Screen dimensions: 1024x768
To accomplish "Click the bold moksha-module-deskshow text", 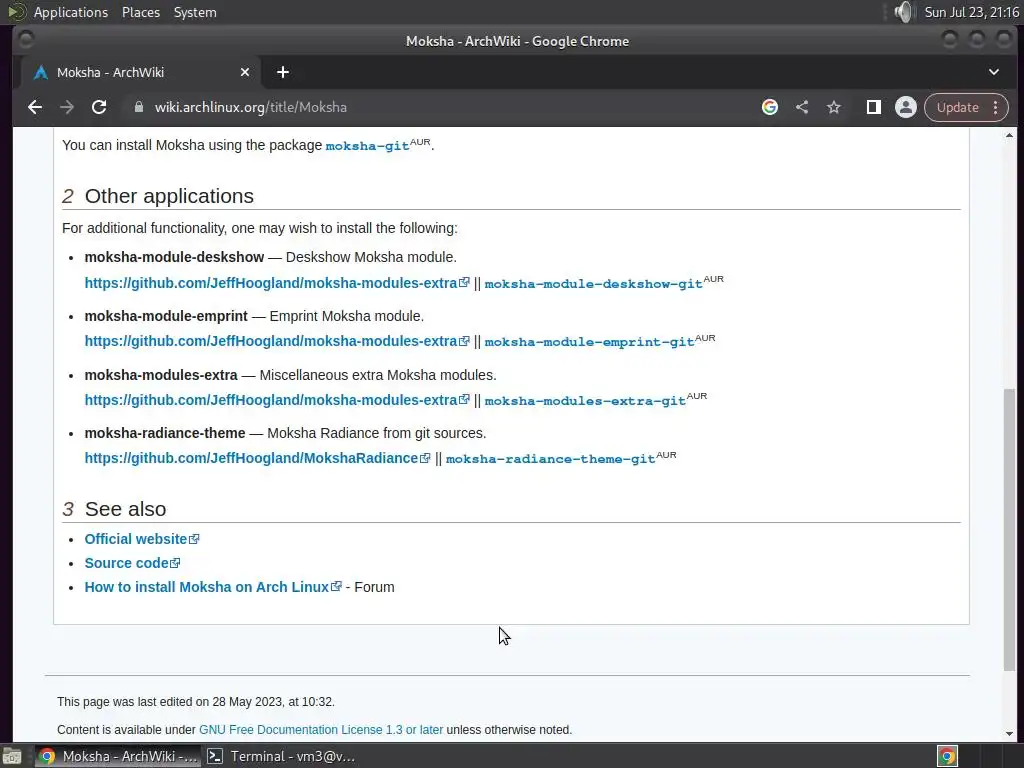I will (174, 257).
